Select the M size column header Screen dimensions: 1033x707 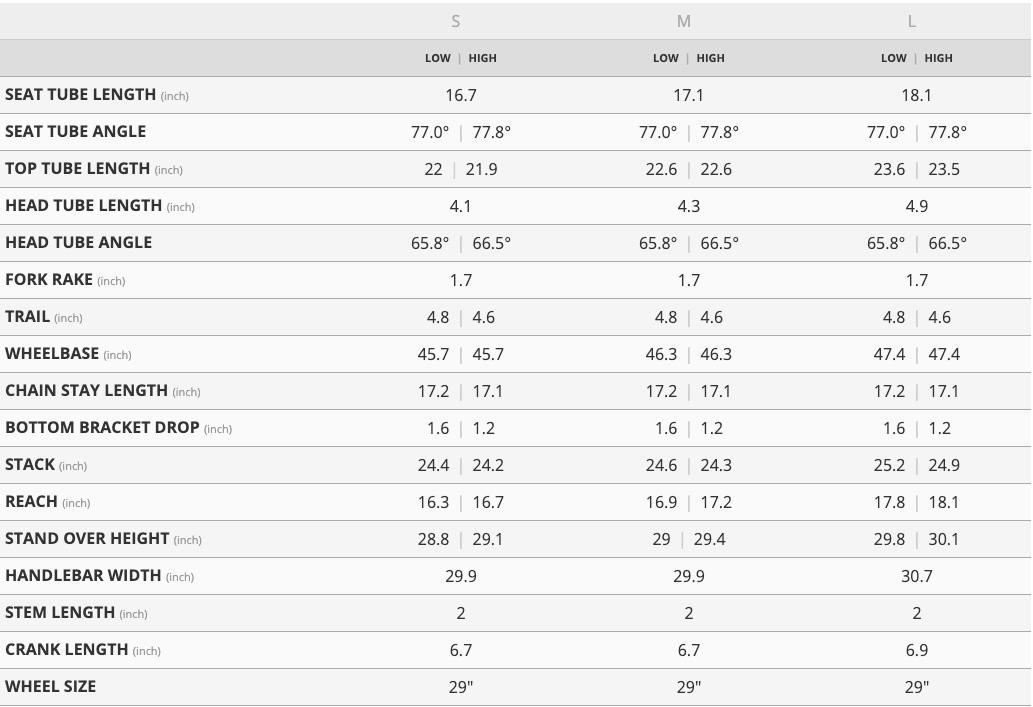684,21
